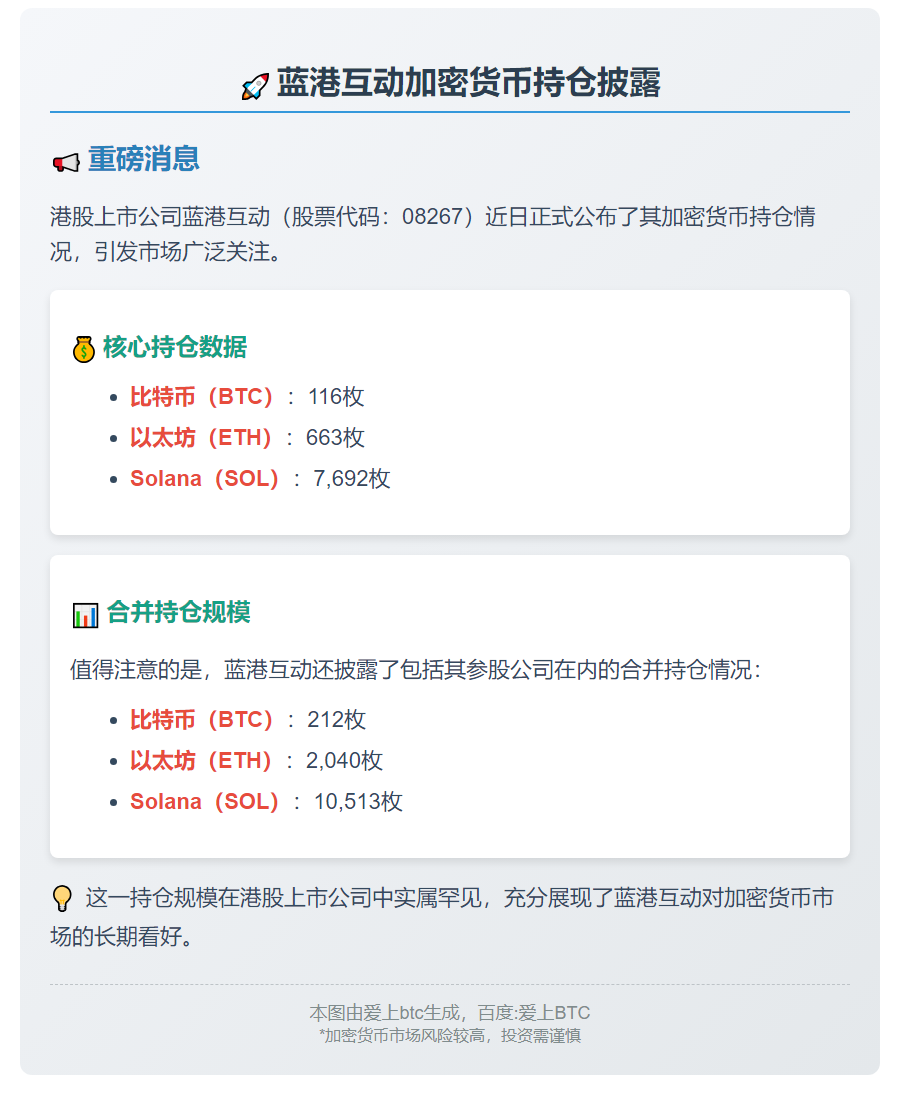
Task: Select the Solana（SOL）7,692枚 list entry
Action: click(259, 479)
